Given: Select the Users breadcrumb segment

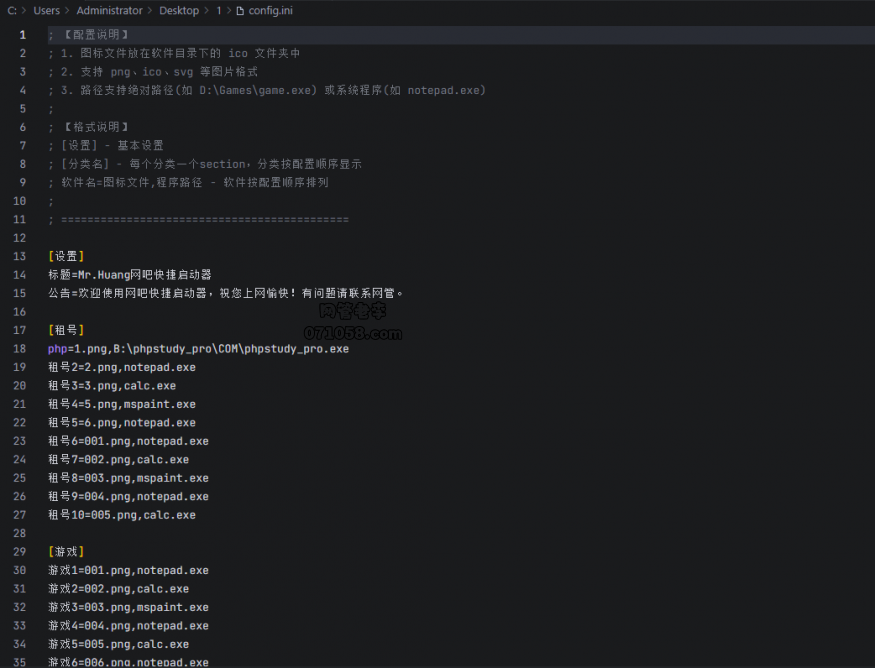Looking at the screenshot, I should point(47,10).
